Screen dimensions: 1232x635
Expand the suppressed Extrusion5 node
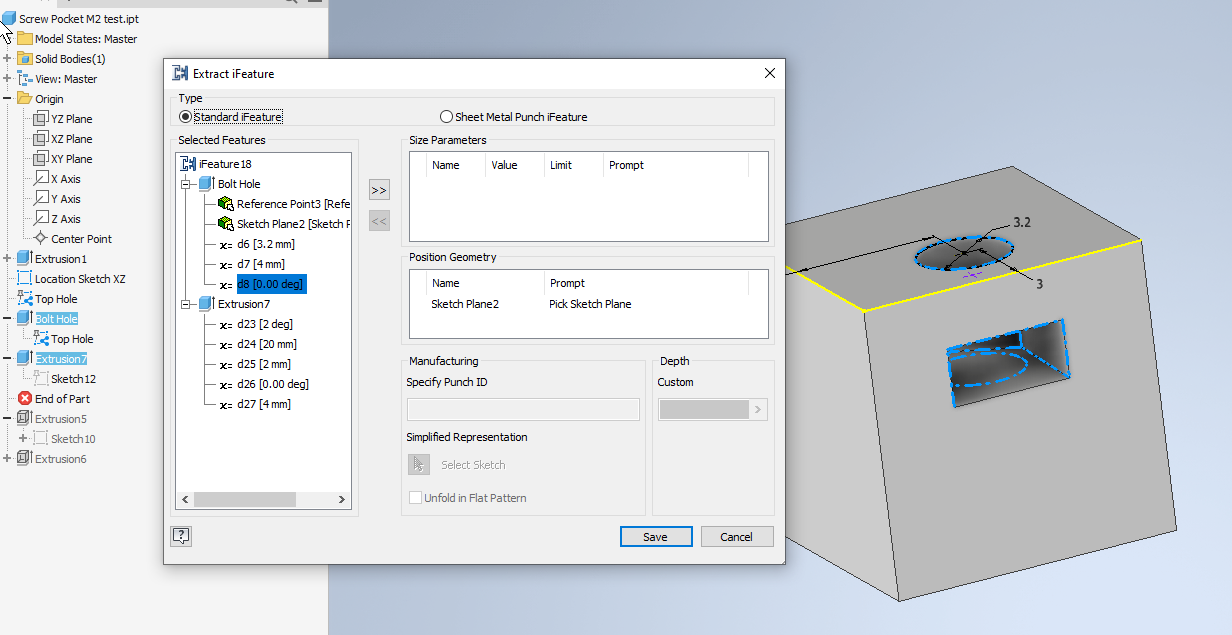[7, 419]
